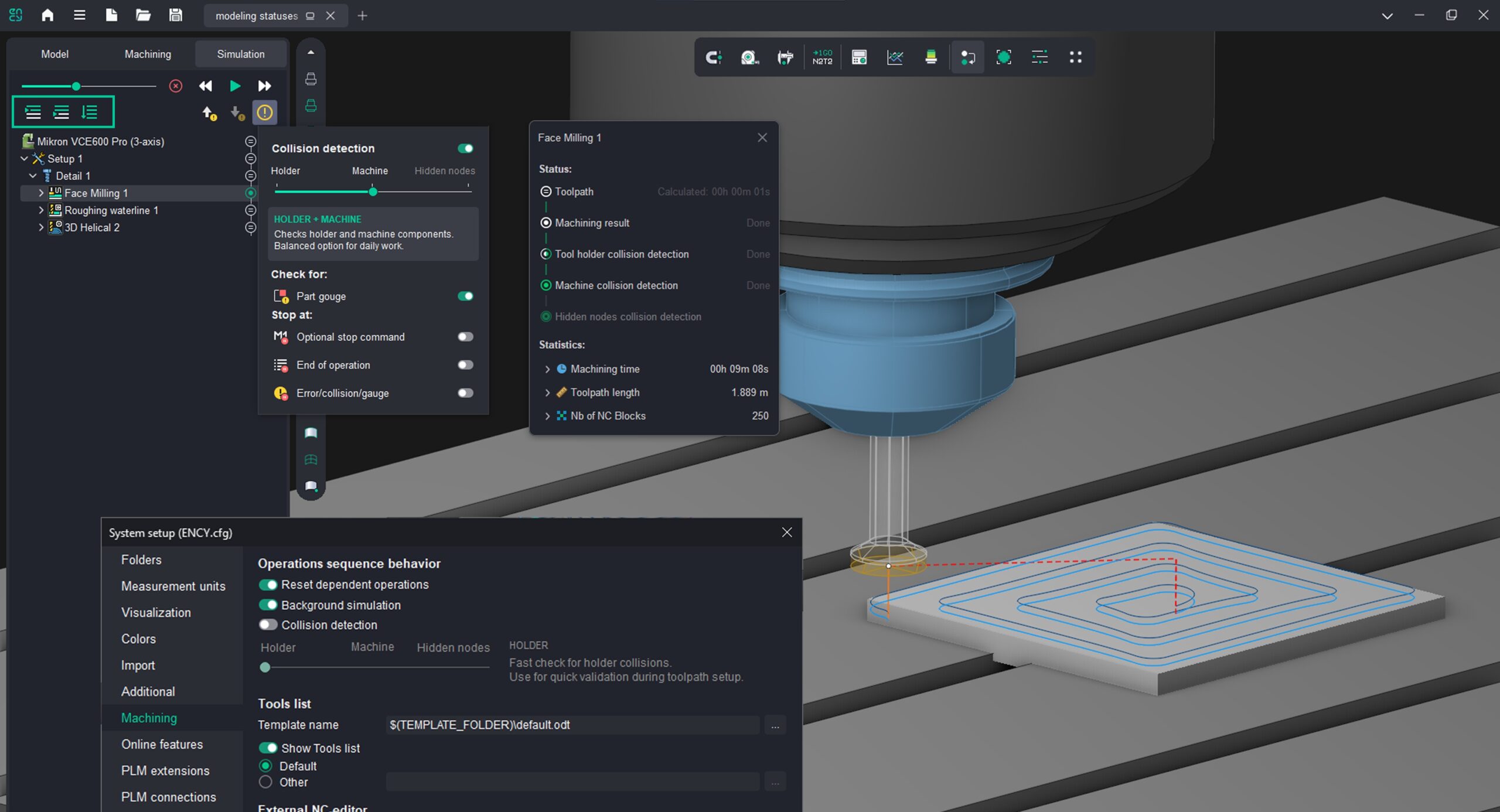Screen dimensions: 1500x812
Task: Enable Optional stop command toggle
Action: (x=465, y=337)
